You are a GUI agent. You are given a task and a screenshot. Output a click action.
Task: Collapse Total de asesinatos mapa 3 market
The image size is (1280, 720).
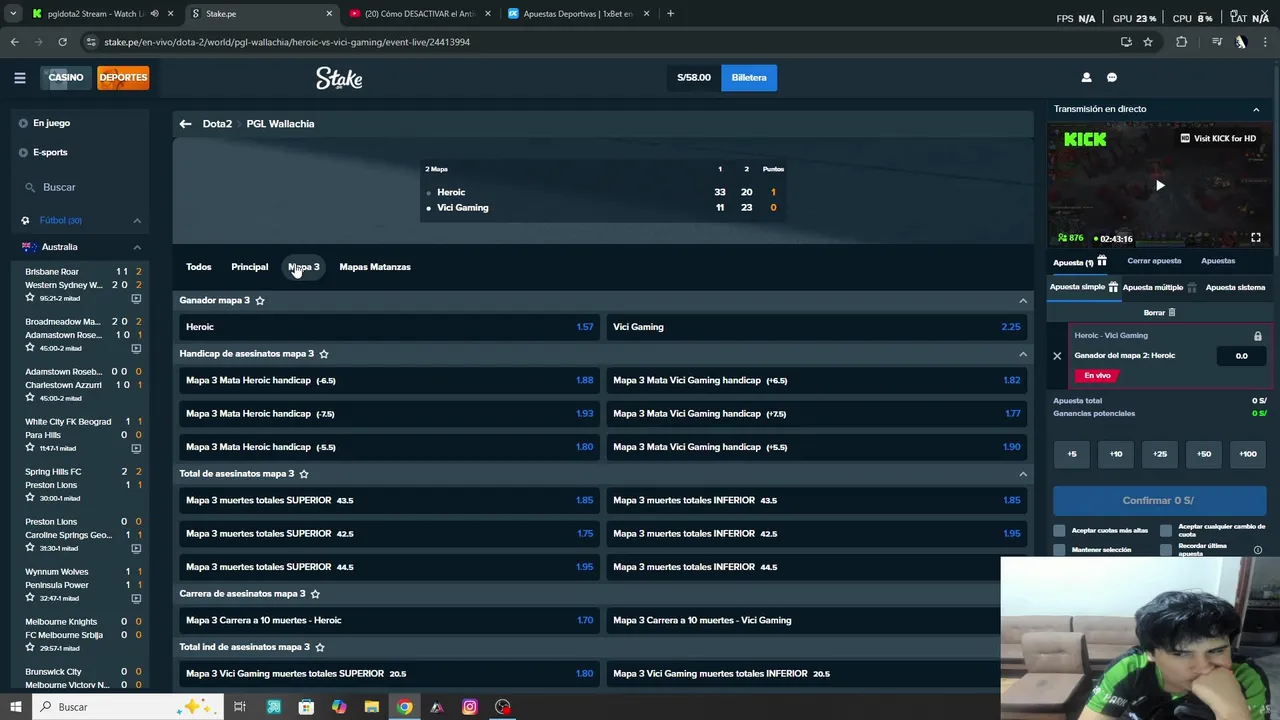pyautogui.click(x=1023, y=474)
